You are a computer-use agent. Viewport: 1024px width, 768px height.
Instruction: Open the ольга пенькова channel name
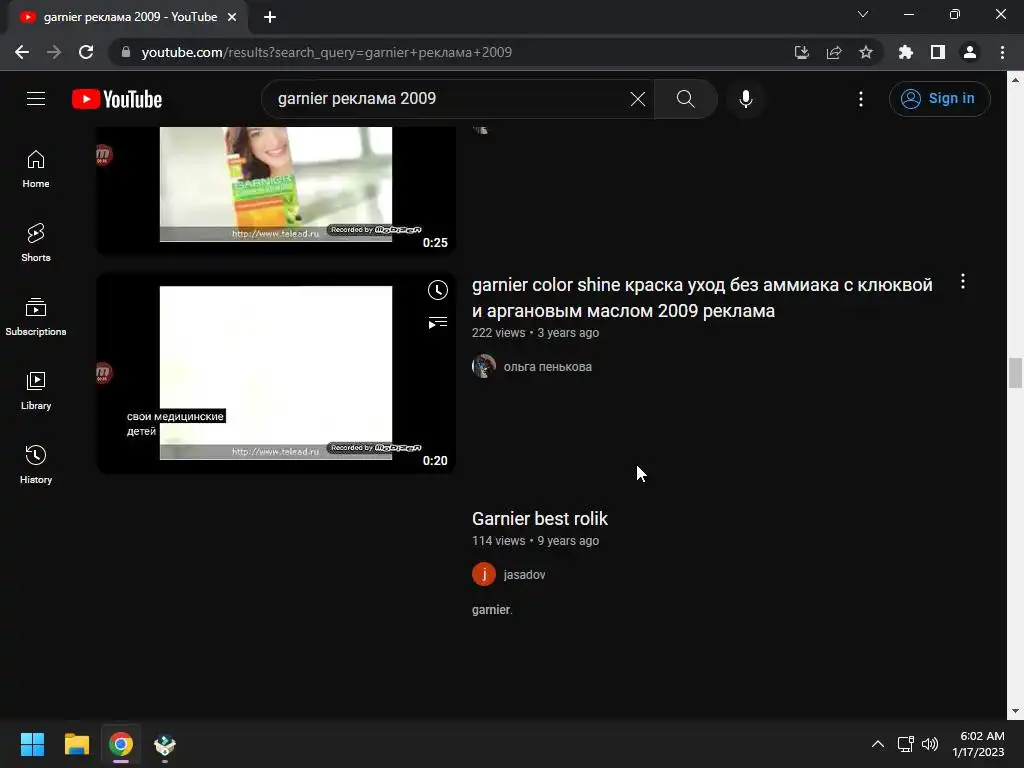click(x=547, y=367)
